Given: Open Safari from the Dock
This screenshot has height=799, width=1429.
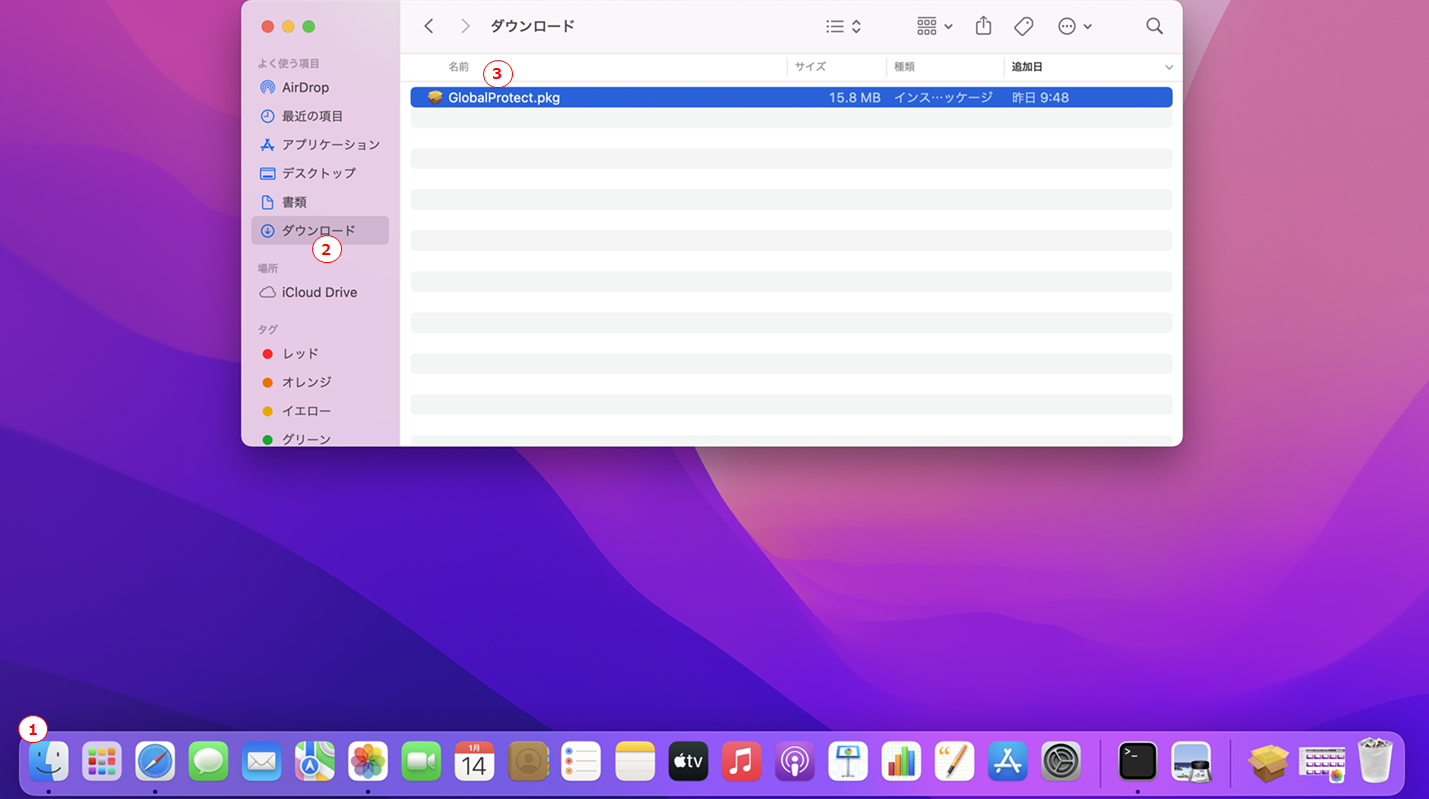Looking at the screenshot, I should pyautogui.click(x=155, y=762).
